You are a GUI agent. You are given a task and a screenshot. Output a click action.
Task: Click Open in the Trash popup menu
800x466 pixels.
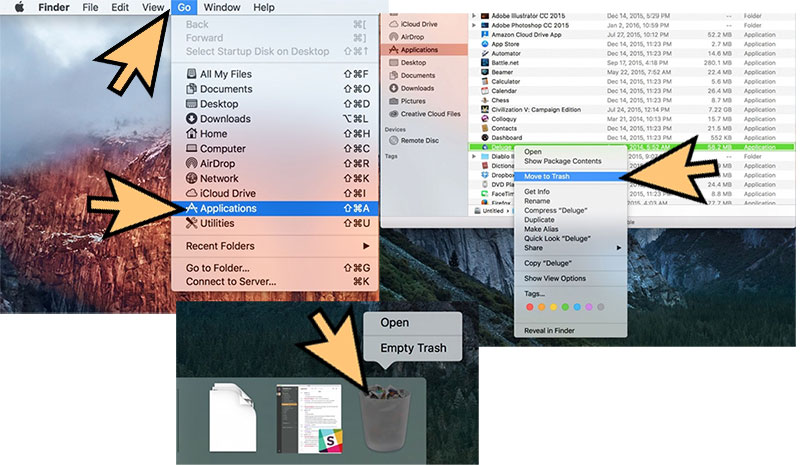[394, 323]
